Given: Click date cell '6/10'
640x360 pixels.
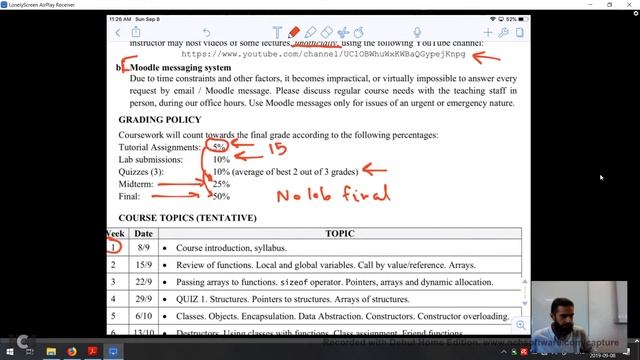Looking at the screenshot, I should pyautogui.click(x=143, y=316).
